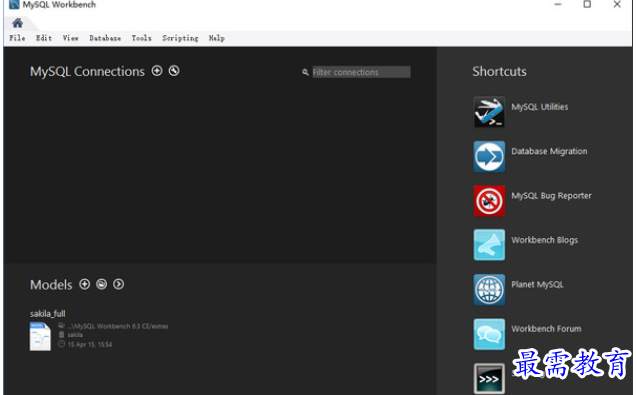Add a new MySQL connection
The height and width of the screenshot is (395, 637).
[x=157, y=71]
